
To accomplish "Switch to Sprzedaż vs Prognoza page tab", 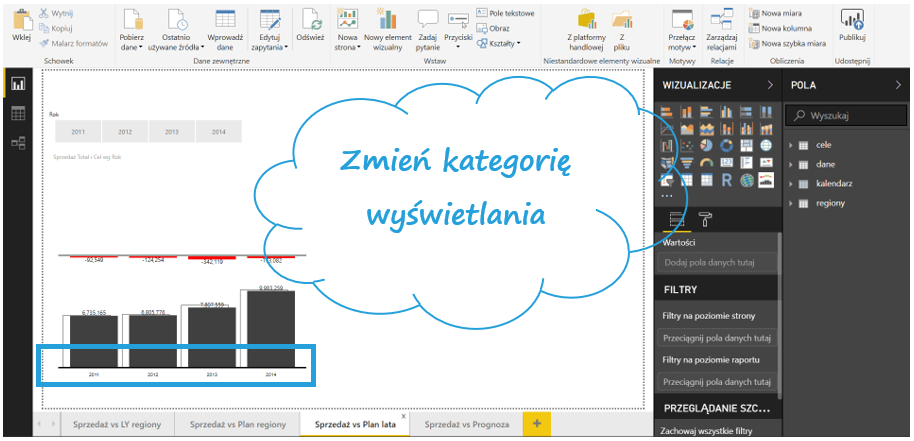I will click(x=466, y=424).
